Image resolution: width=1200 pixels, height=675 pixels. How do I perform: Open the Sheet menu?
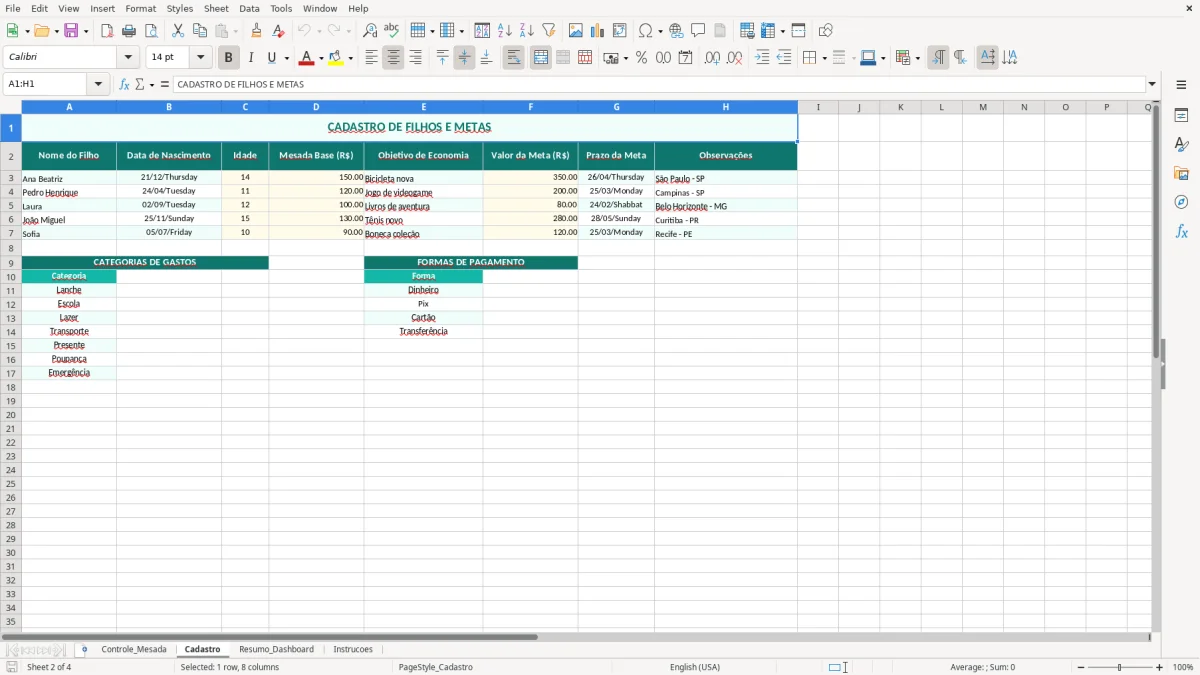[x=216, y=8]
